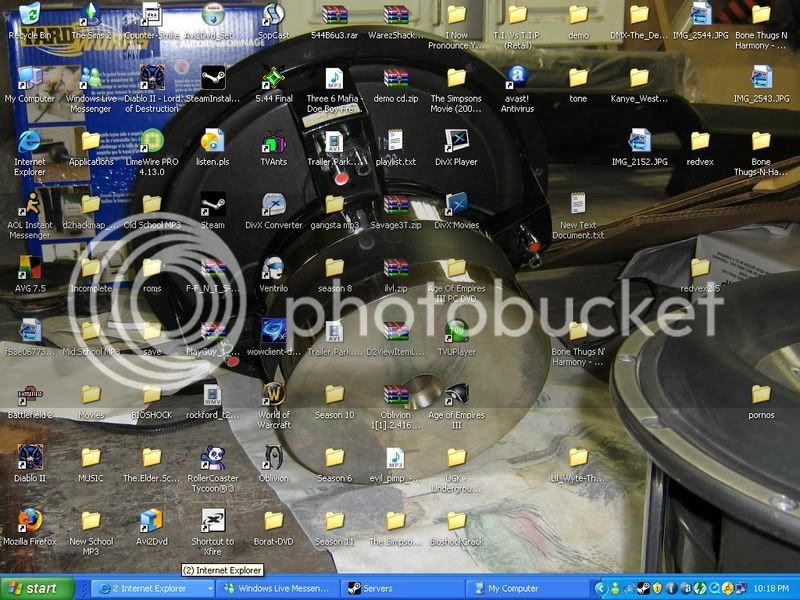Viewport: 800px width, 600px height.
Task: Select the MUSIC folder
Action: pos(91,457)
